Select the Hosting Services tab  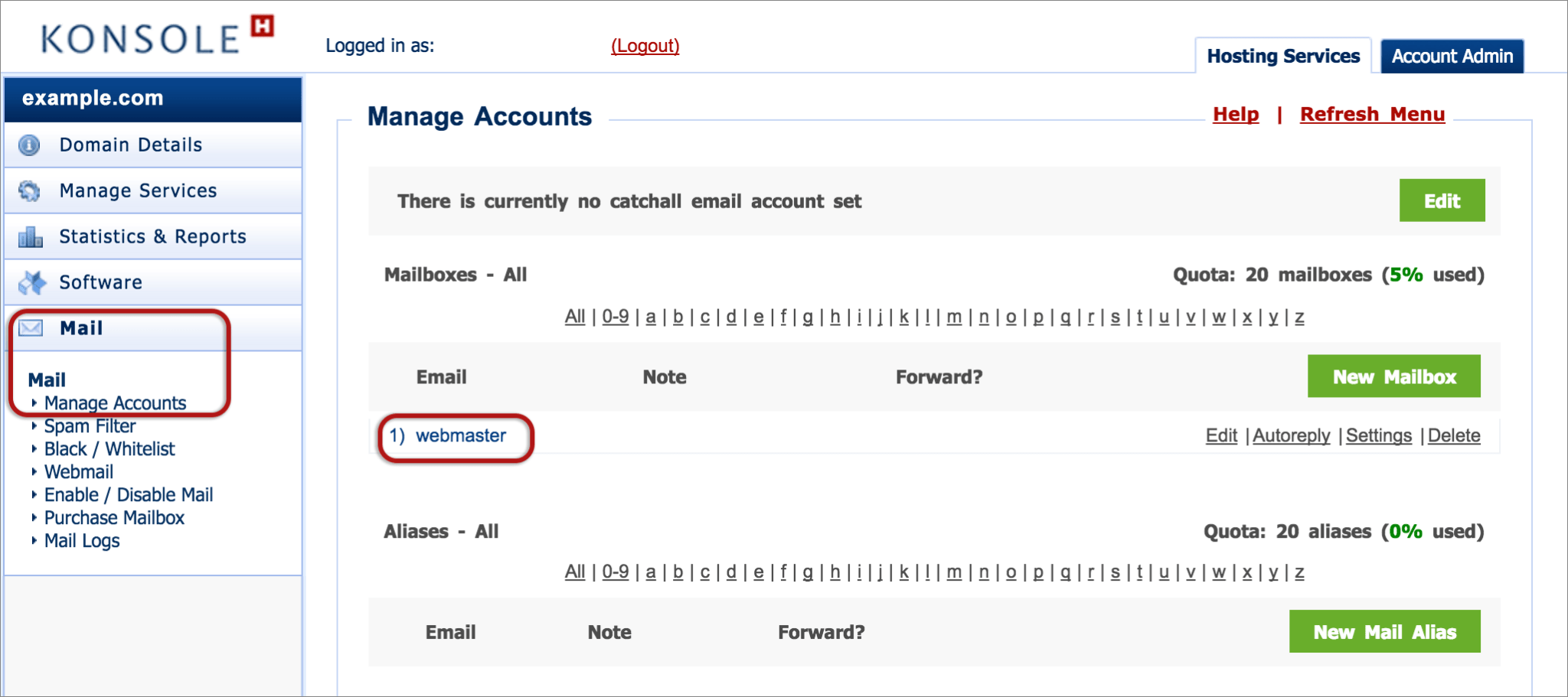[1283, 54]
